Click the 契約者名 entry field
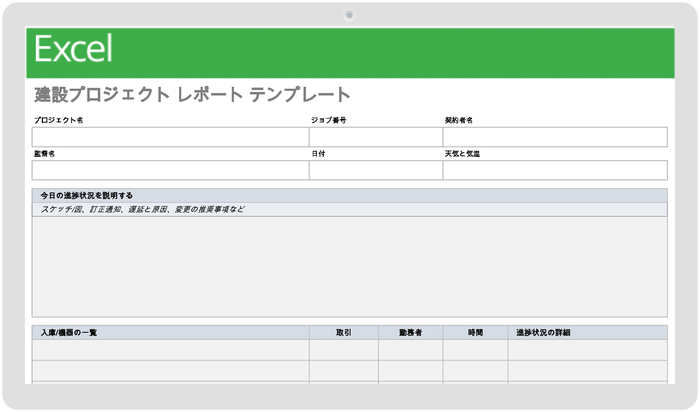700x412 pixels. (555, 137)
